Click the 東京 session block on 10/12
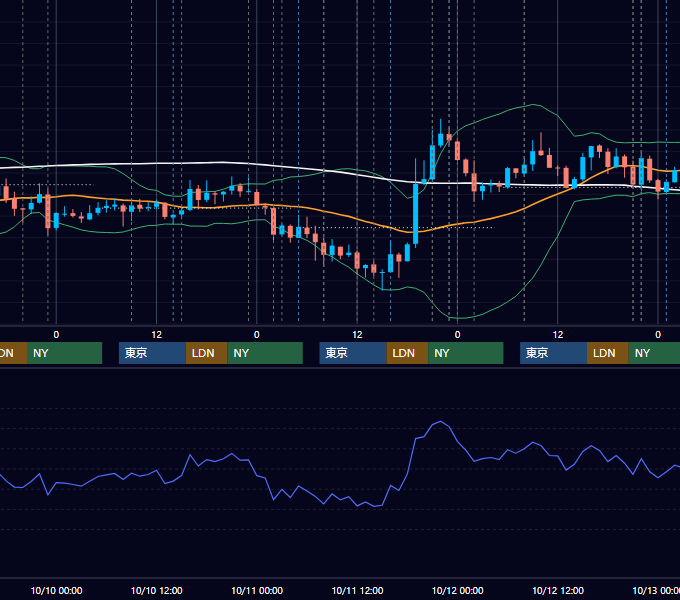Image resolution: width=680 pixels, height=600 pixels. click(x=553, y=353)
